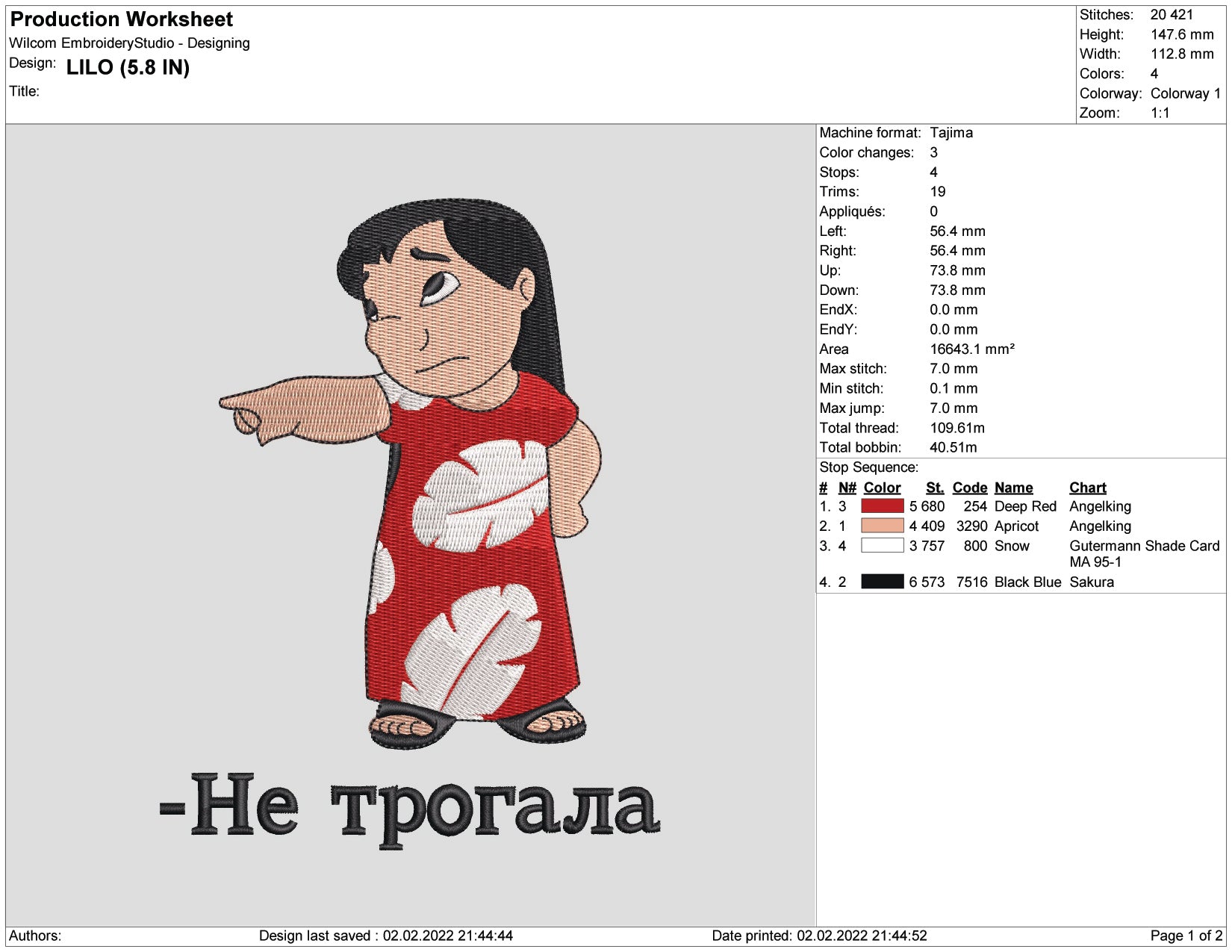The width and height of the screenshot is (1232, 952).
Task: Click the Lilo embroidery design preview
Action: tap(411, 472)
